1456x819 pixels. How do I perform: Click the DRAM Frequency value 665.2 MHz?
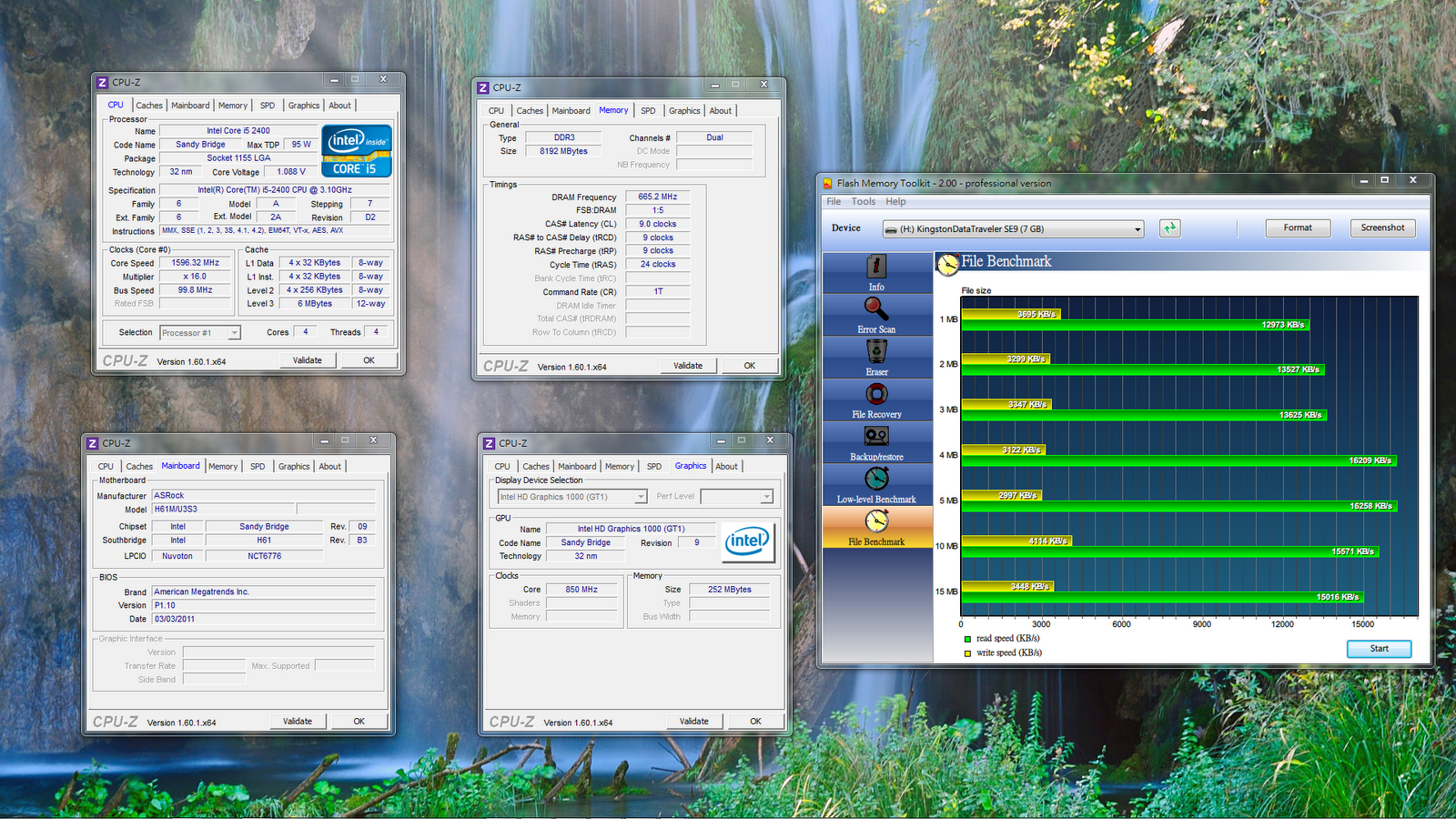658,197
